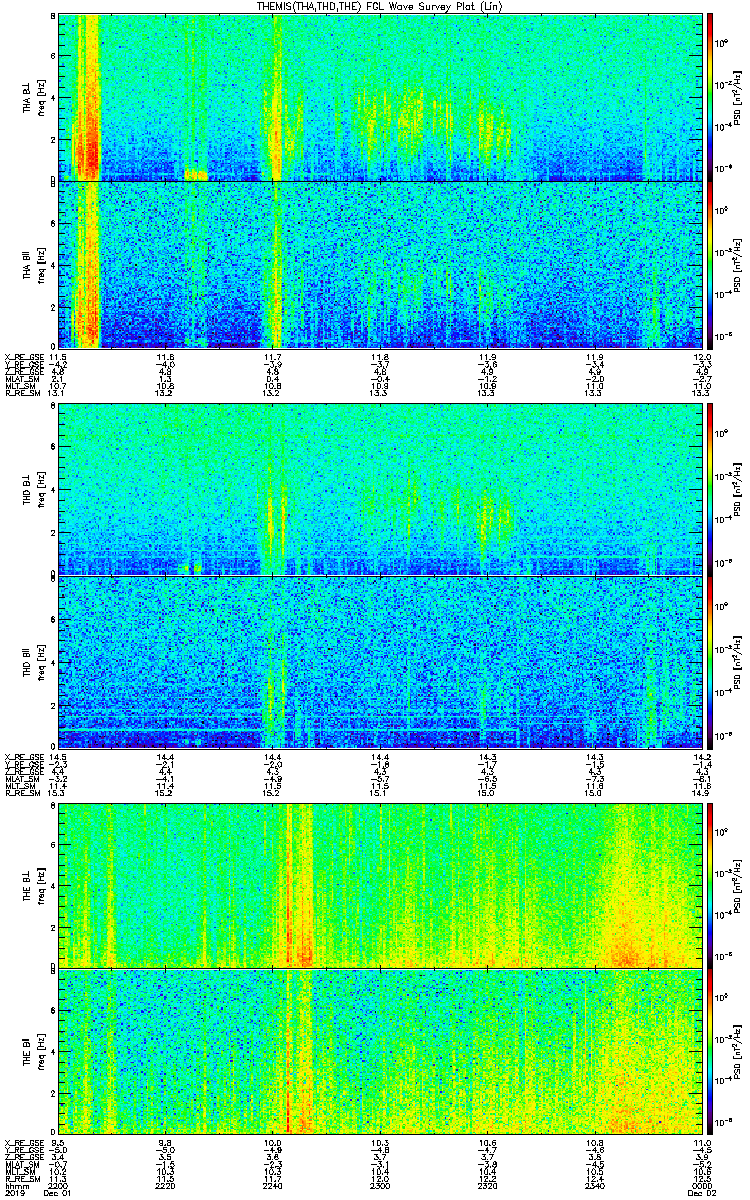This screenshot has height=1200, width=750.
Task: Click the THA B∥ freq [Hz] axis label
Action: [40, 264]
